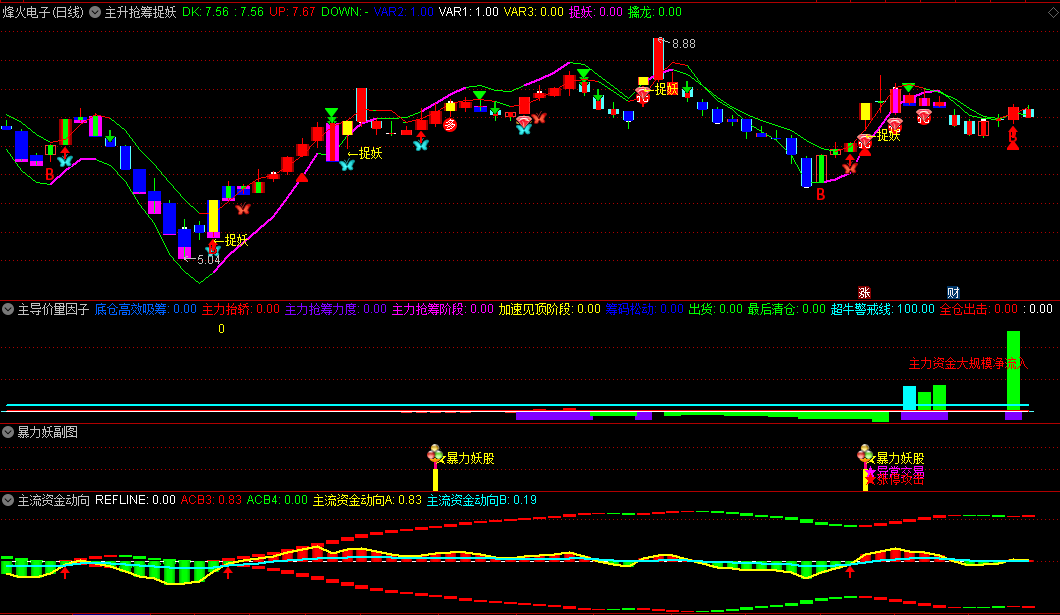1060x615 pixels.
Task: Open the 主流资金动向 indicator dropdown arrow
Action: [x=8, y=500]
